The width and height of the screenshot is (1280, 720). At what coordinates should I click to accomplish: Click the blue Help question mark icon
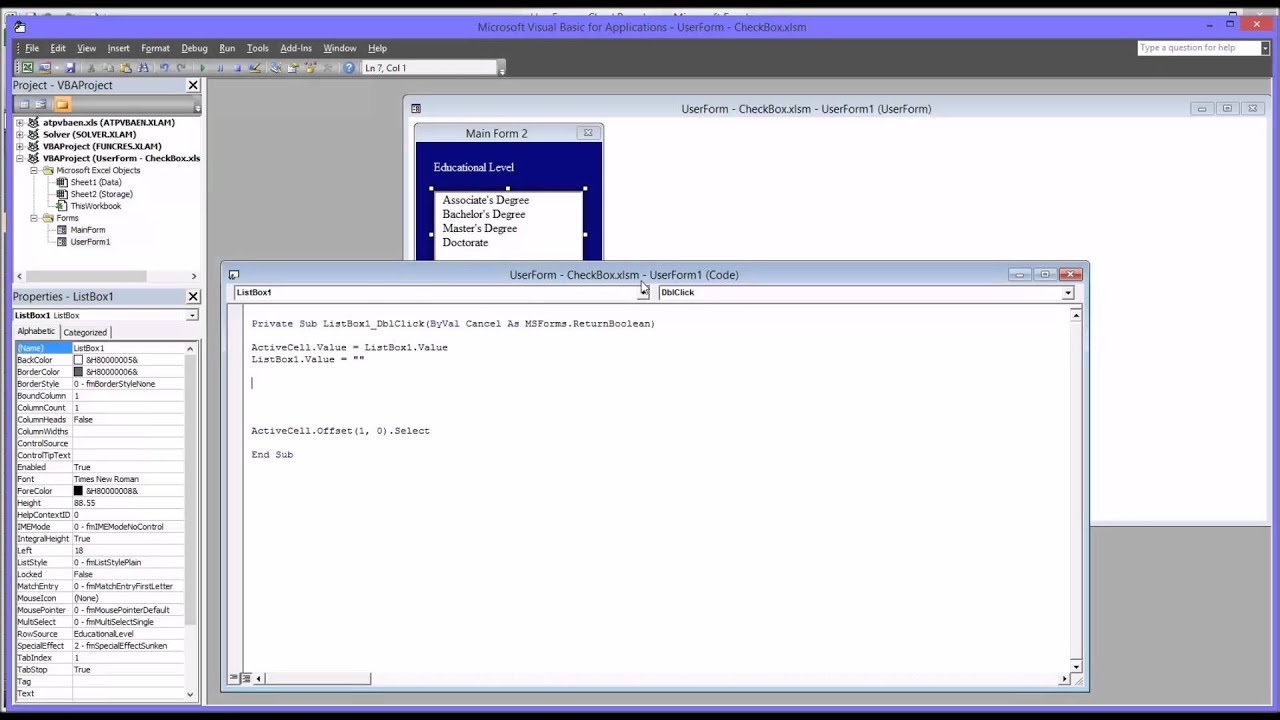(x=349, y=68)
